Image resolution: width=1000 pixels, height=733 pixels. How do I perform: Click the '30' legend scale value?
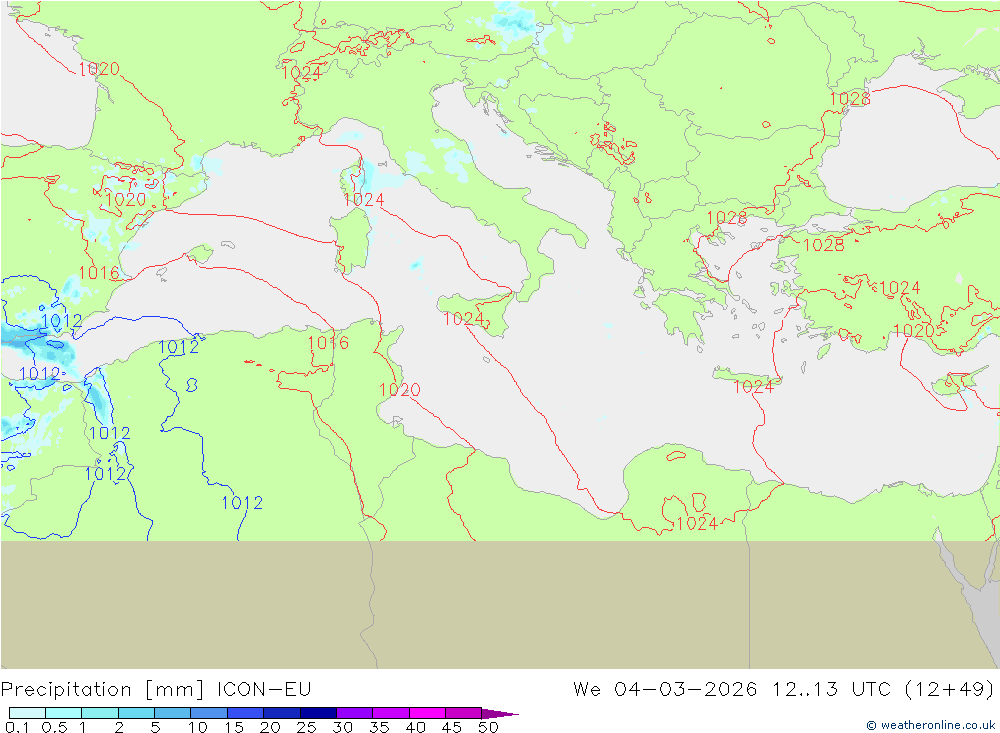(x=342, y=727)
